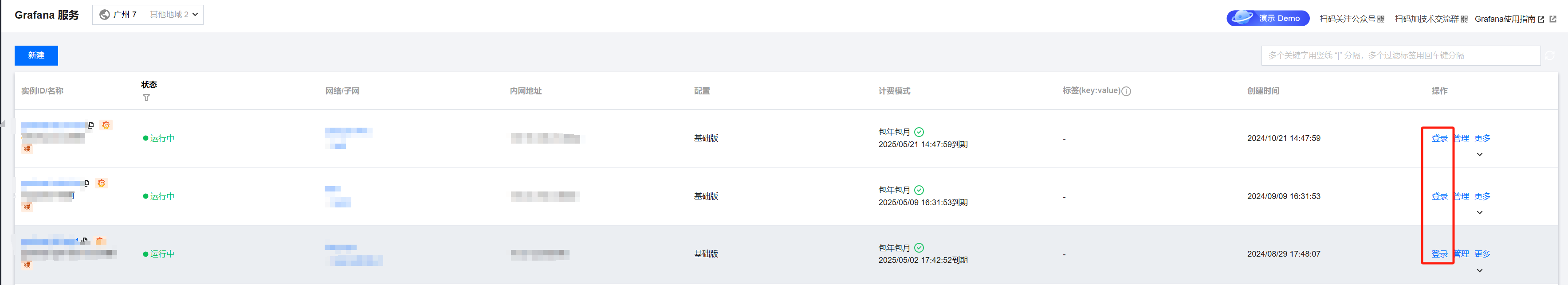
Task: Open the 广州 region selector dropdown
Action: point(147,15)
